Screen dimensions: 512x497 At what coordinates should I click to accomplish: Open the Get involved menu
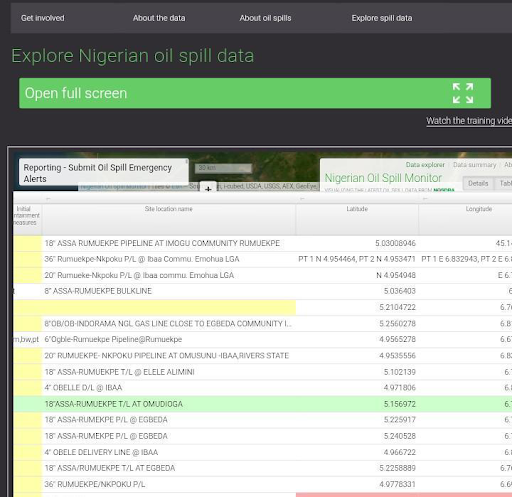[x=43, y=18]
